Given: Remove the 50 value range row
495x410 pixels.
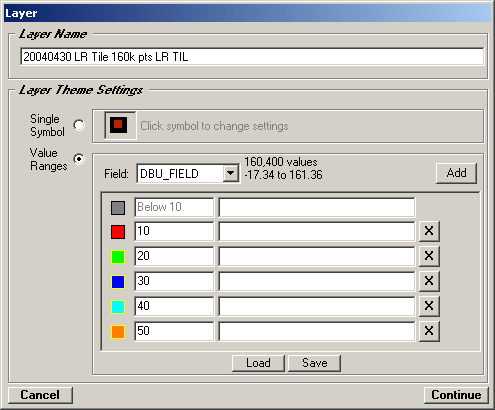Looking at the screenshot, I should pyautogui.click(x=429, y=331).
